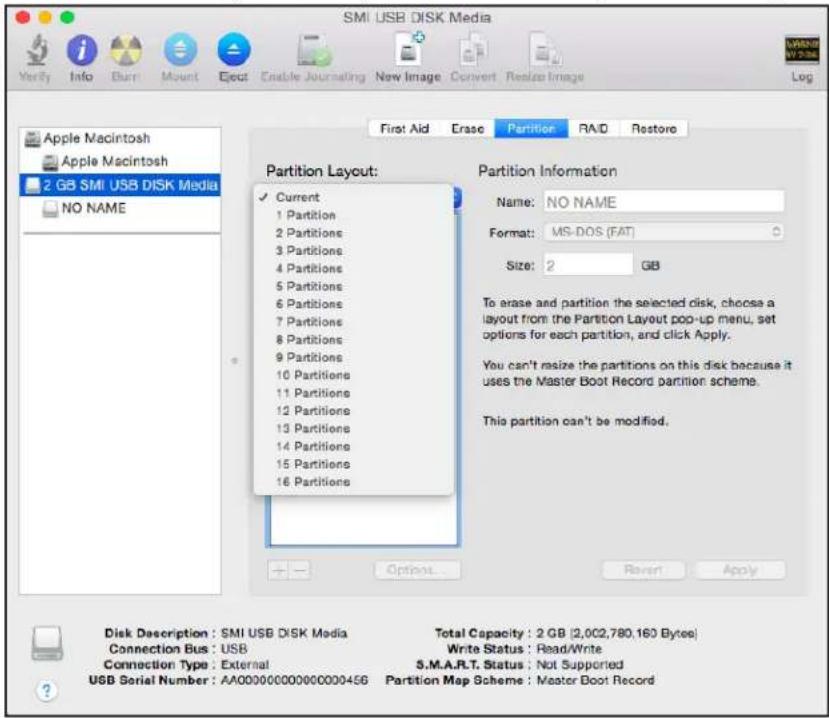Click the Enable Journaling toolbar icon
This screenshot has width=829, height=718.
tap(314, 50)
